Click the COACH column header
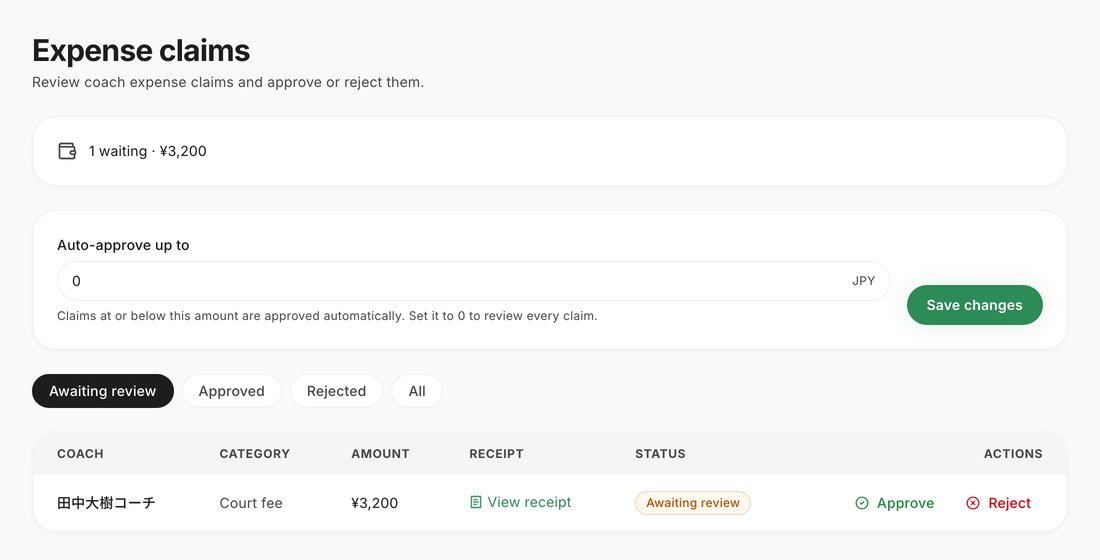Image resolution: width=1100 pixels, height=560 pixels. pyautogui.click(x=80, y=454)
